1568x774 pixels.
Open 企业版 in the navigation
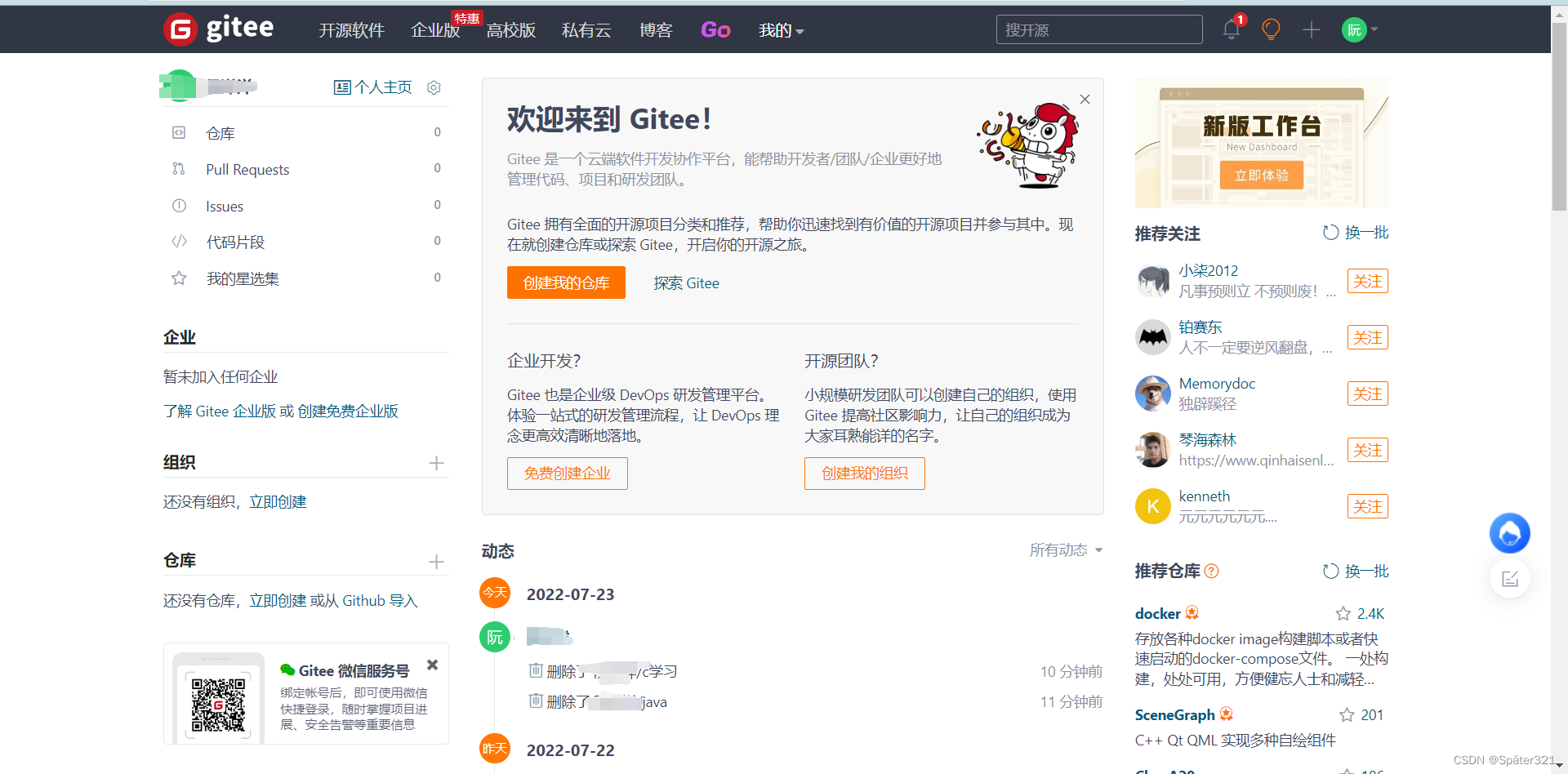[x=435, y=30]
